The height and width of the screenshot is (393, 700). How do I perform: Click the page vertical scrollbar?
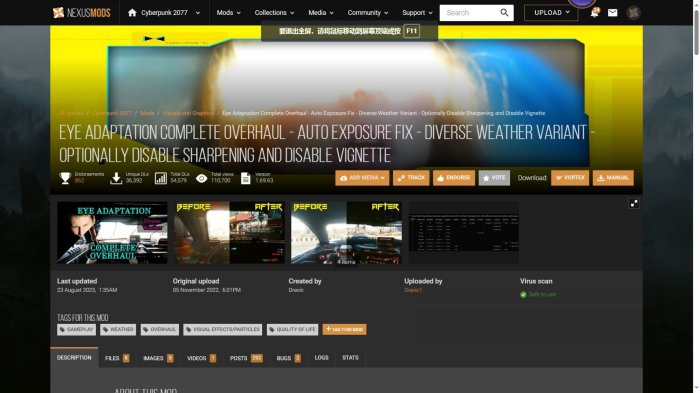(x=696, y=196)
